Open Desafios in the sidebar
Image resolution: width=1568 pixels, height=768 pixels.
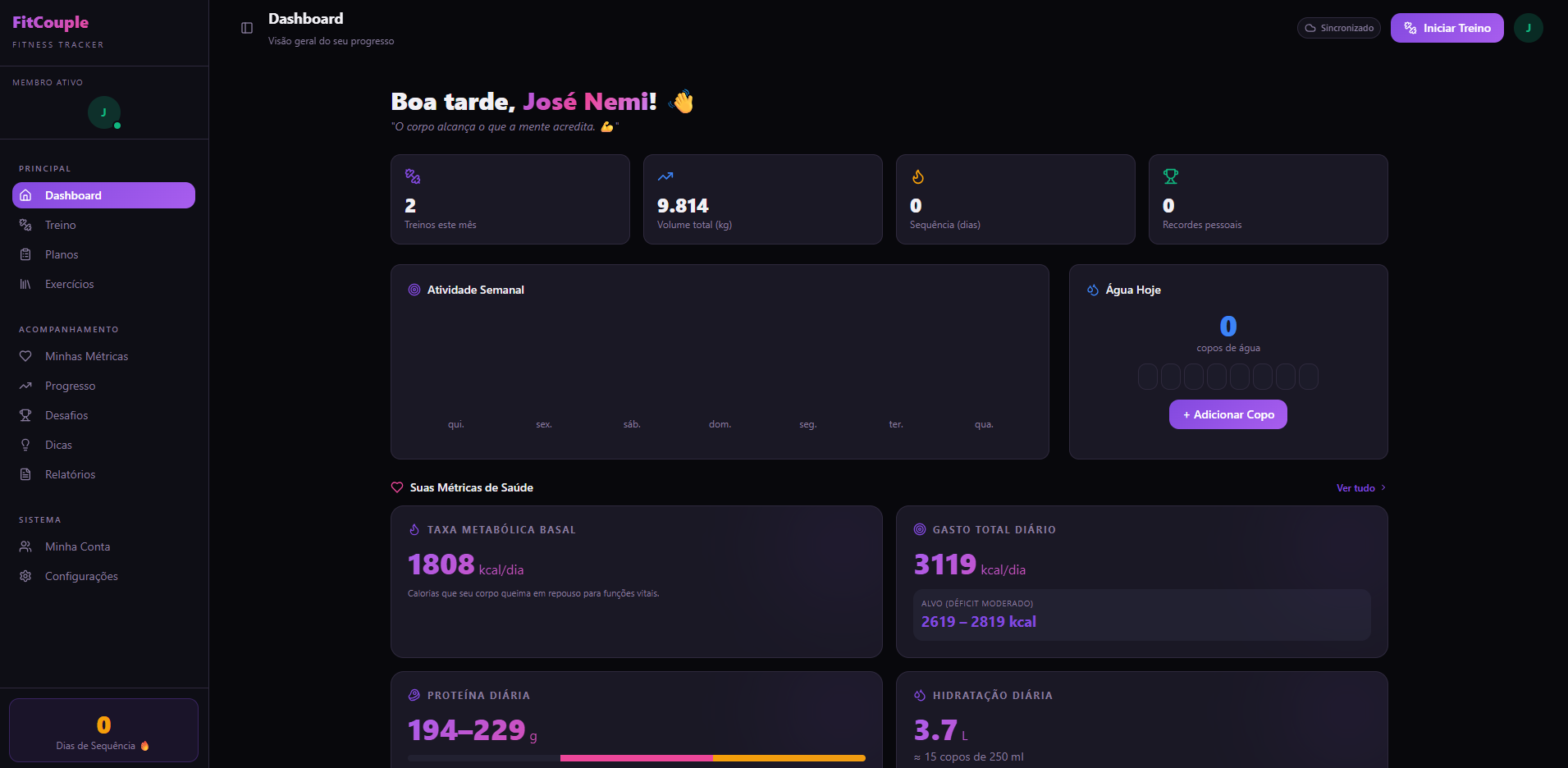[103, 415]
